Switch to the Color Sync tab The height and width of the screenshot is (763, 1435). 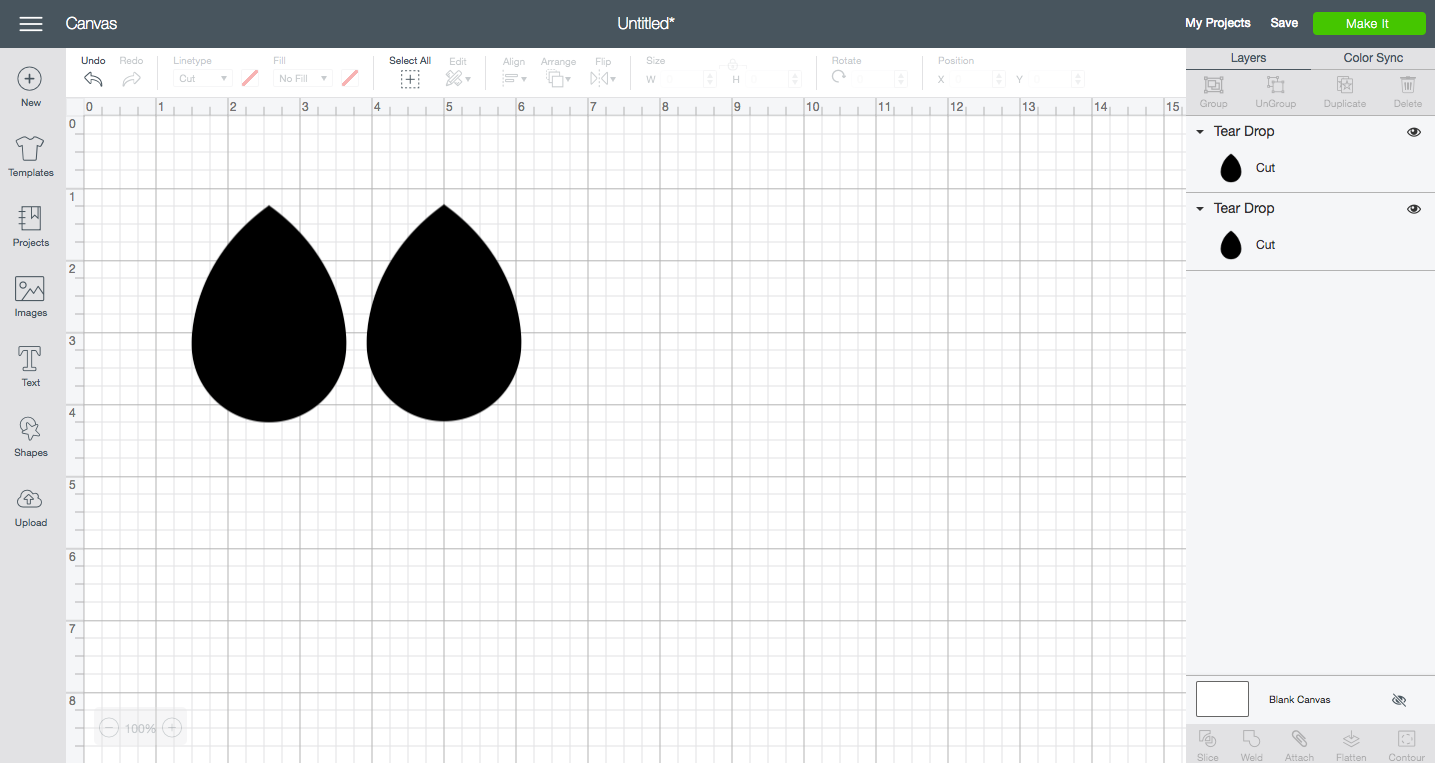1373,58
